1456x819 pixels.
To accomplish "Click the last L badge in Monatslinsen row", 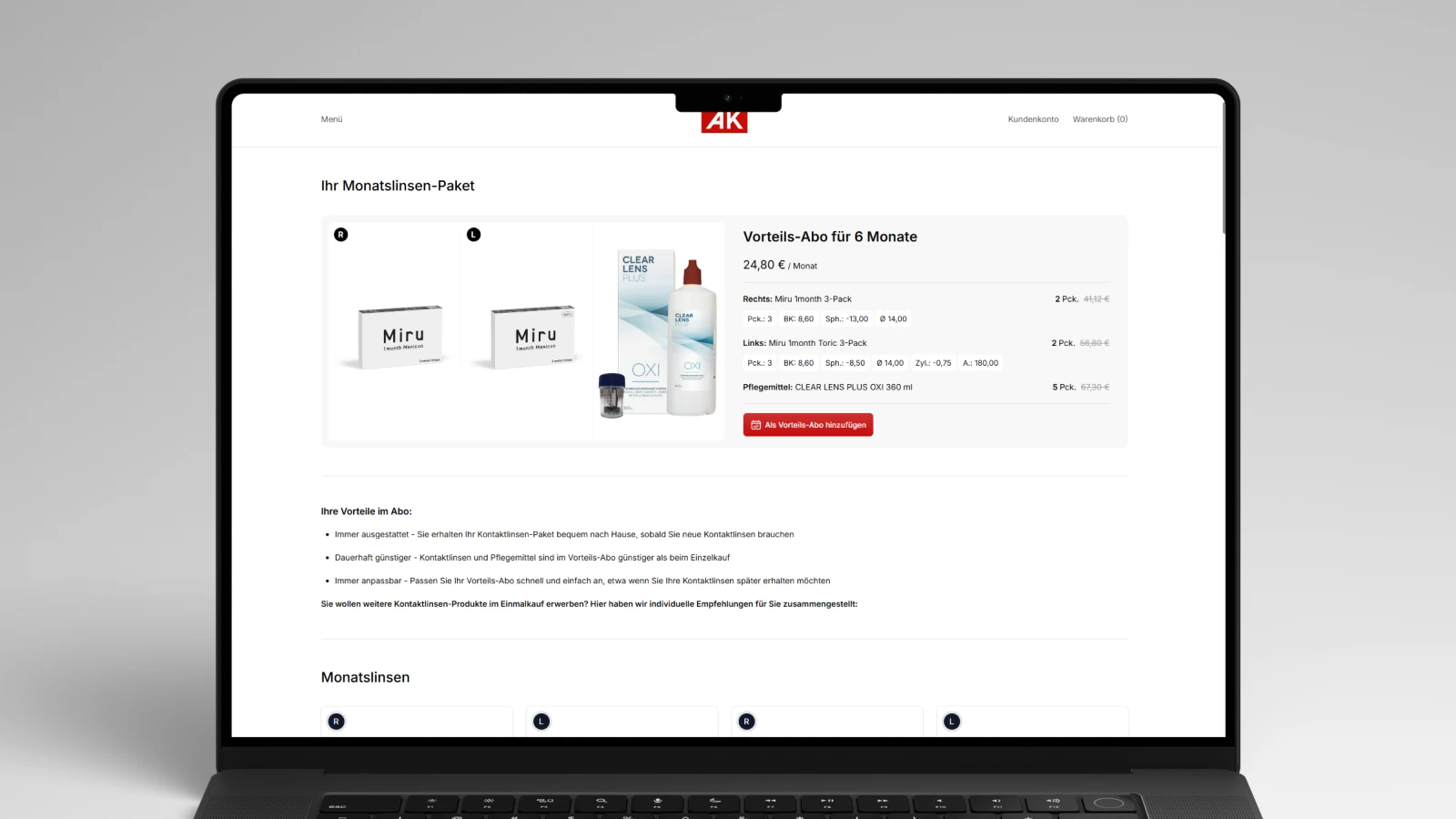I will pos(952,722).
